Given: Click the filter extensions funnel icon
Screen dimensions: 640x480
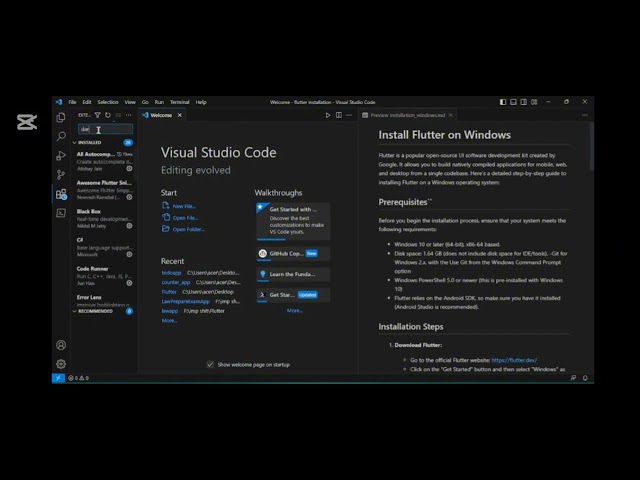Looking at the screenshot, I should point(98,115).
